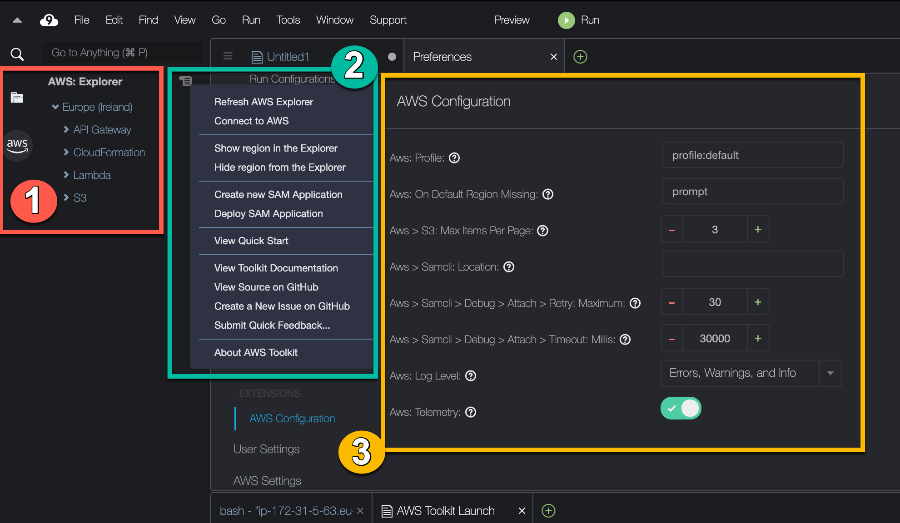Add a new editor tab with plus icon
This screenshot has height=523, width=900.
tap(580, 57)
